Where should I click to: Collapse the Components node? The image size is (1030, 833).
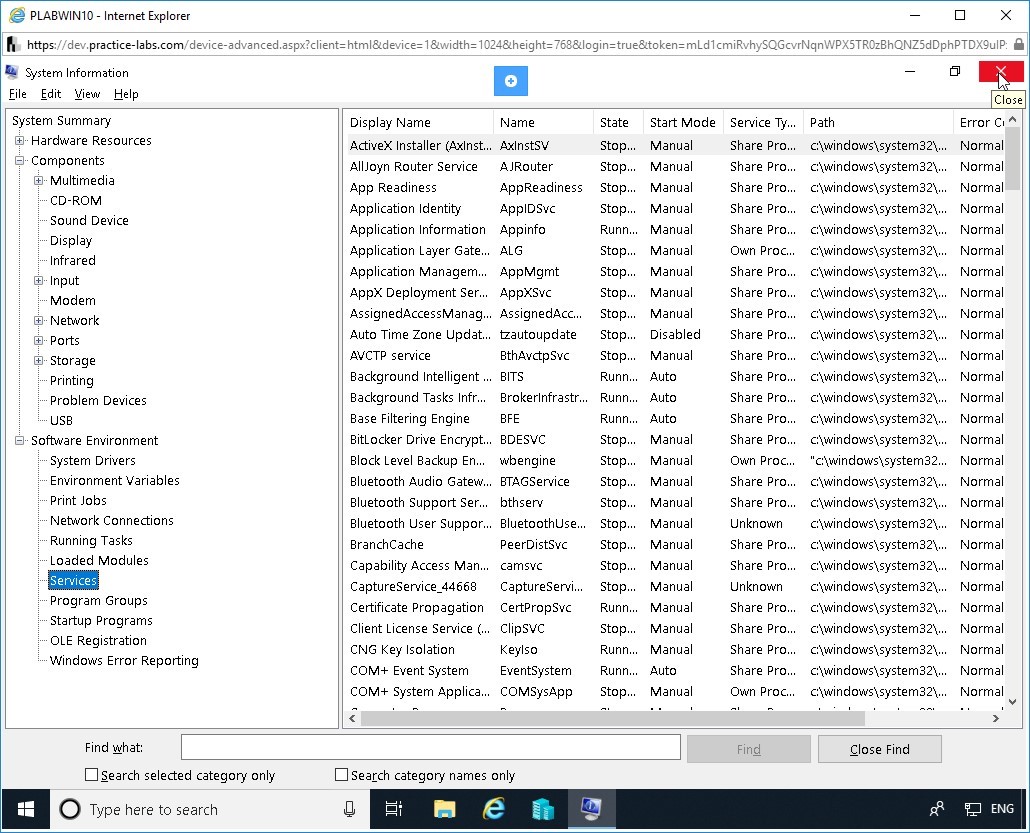coord(20,160)
